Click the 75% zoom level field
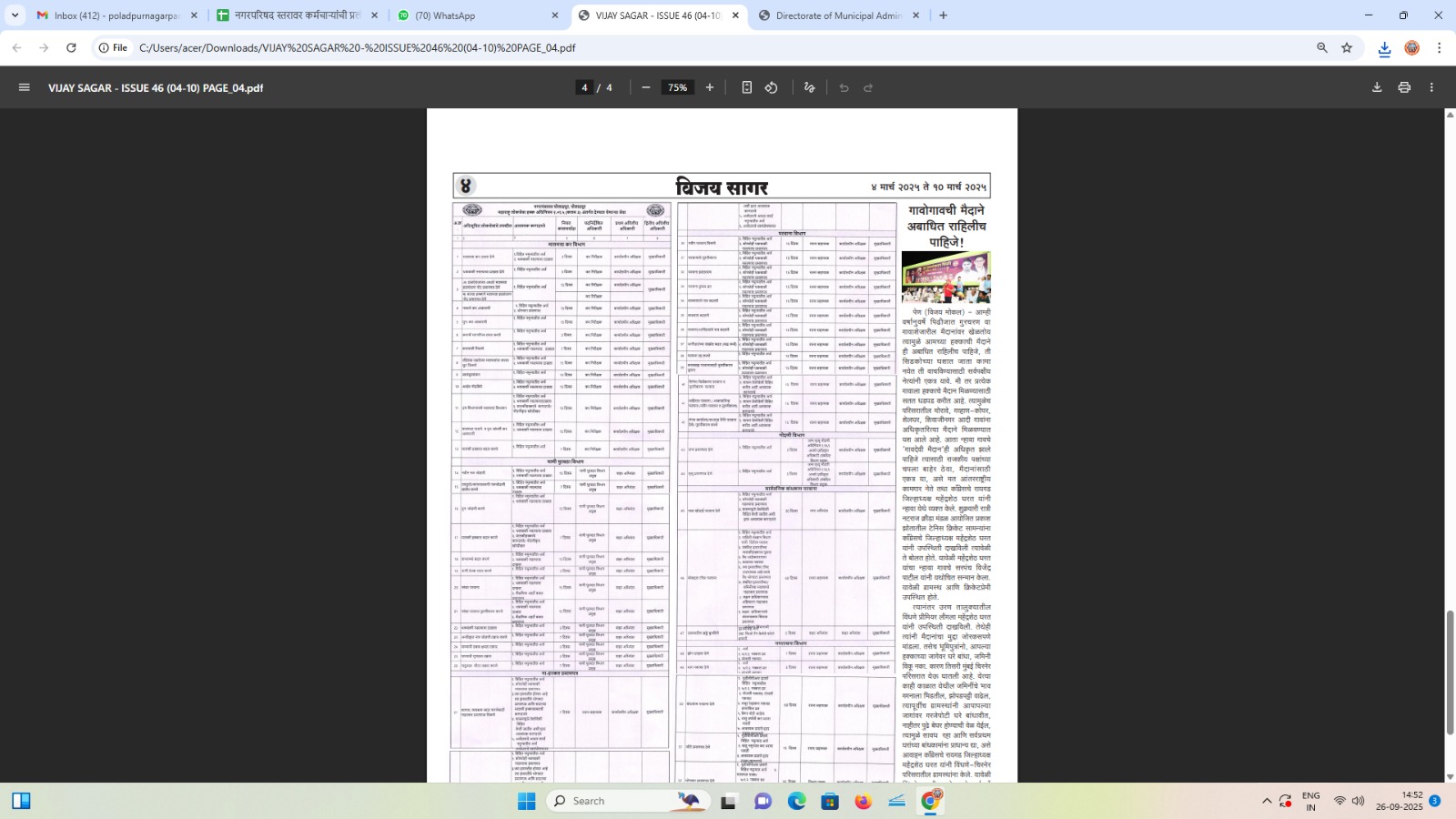This screenshot has height=819, width=1456. 677,87
